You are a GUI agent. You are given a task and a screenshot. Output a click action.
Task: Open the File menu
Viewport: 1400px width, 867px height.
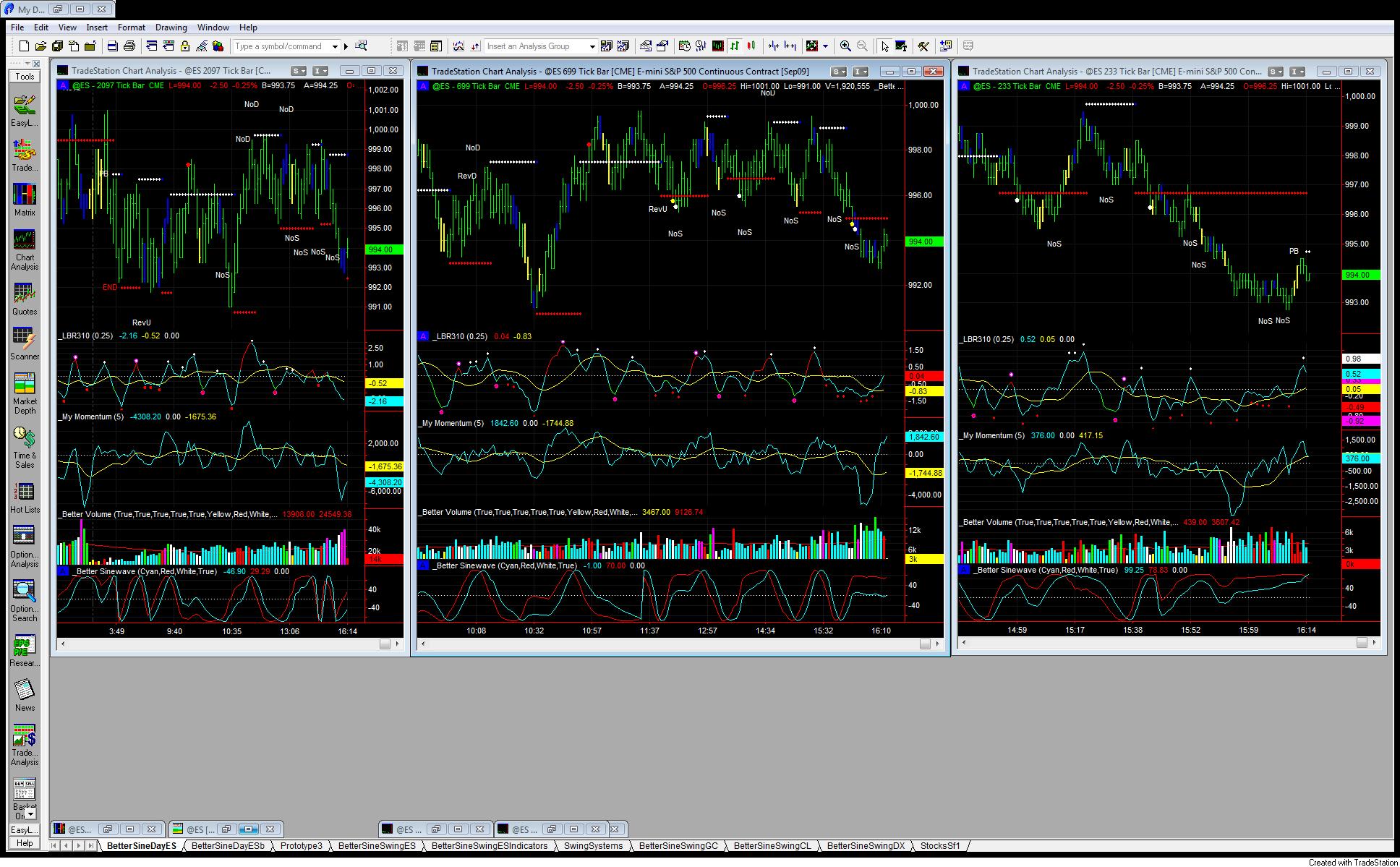click(17, 27)
